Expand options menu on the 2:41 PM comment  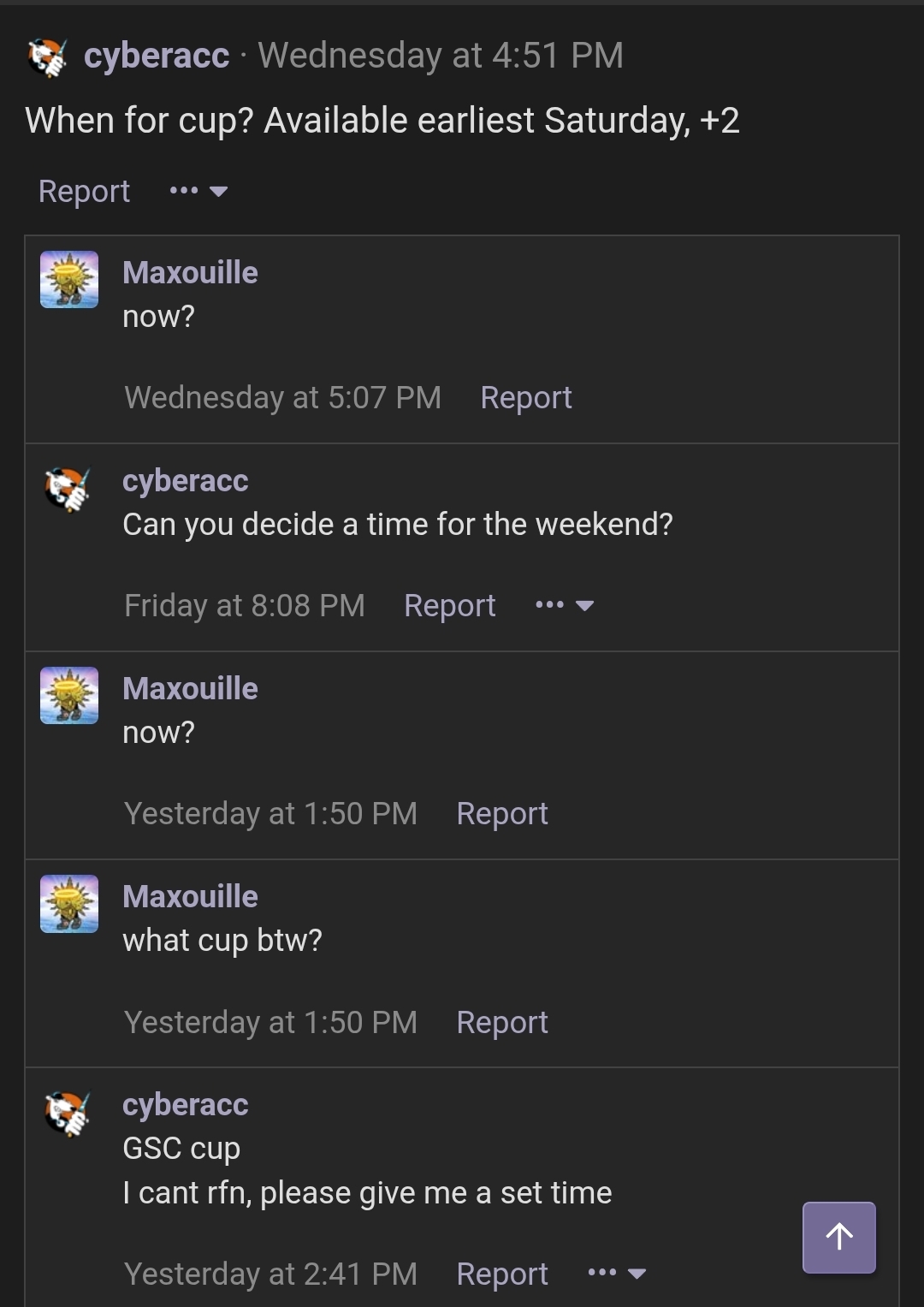coord(617,1274)
